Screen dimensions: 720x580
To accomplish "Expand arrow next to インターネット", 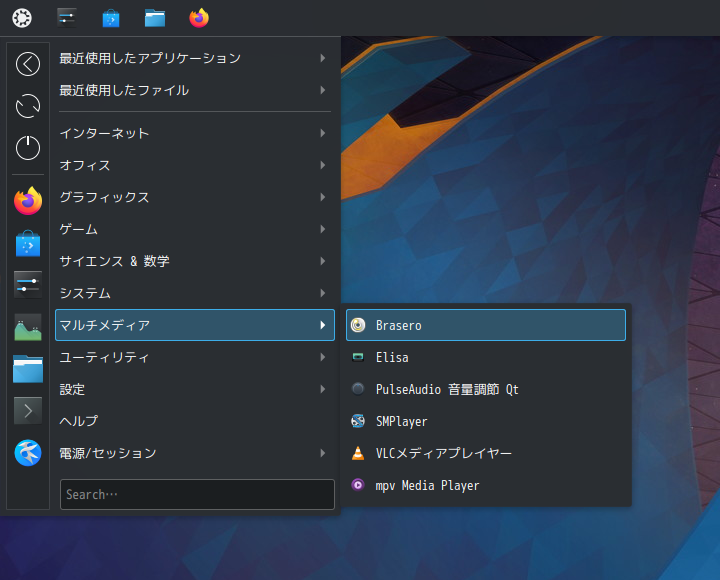I will (x=323, y=133).
